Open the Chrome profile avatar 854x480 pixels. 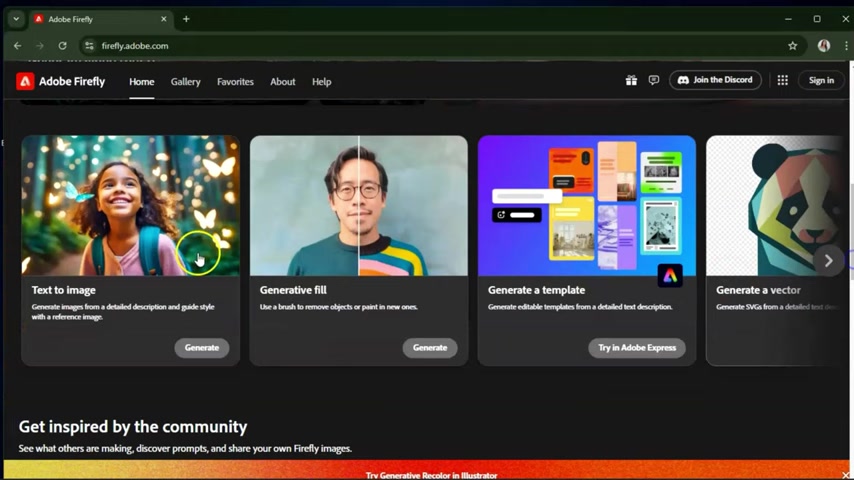(x=824, y=46)
